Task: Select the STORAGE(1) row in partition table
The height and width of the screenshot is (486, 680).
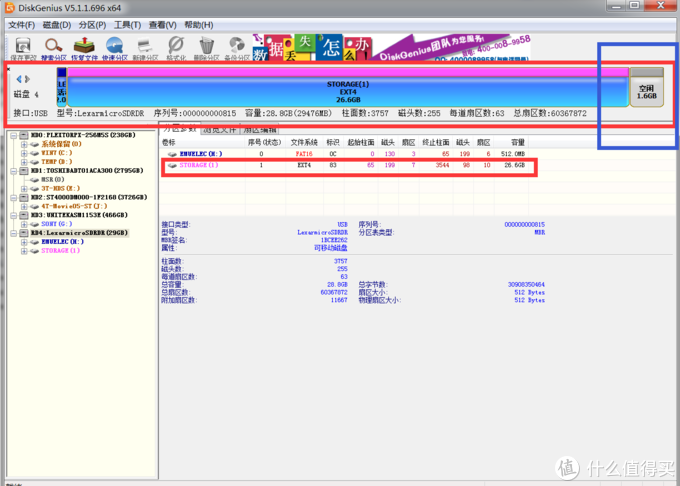Action: point(344,165)
